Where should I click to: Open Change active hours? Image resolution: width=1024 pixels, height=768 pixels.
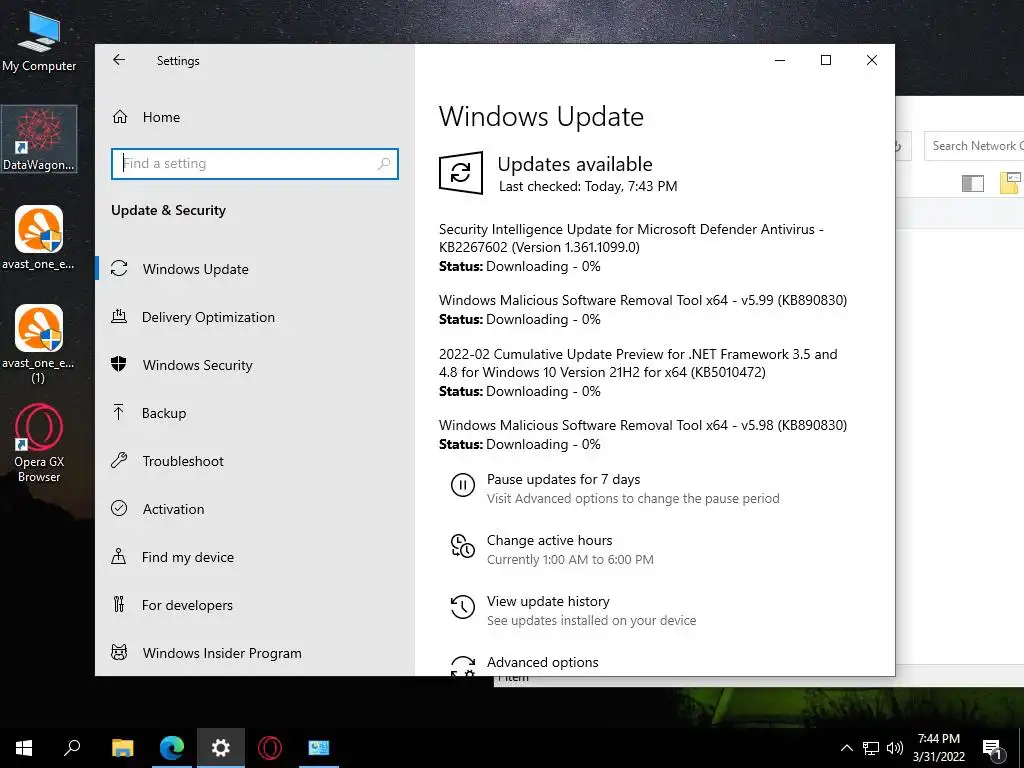[x=550, y=541]
